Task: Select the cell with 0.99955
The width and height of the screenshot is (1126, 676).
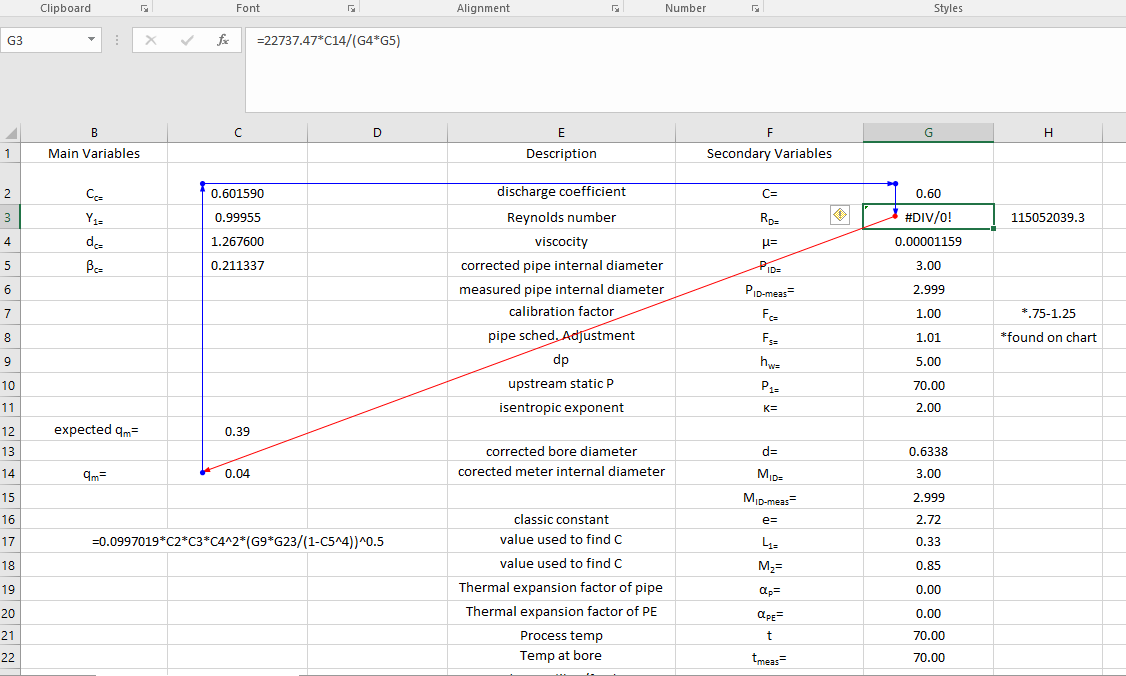Action: 238,218
